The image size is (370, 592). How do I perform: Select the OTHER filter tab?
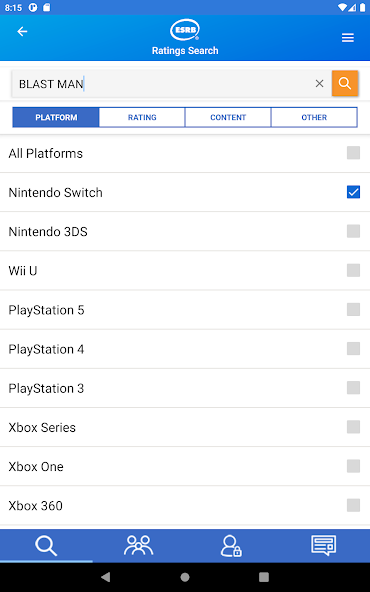click(x=314, y=117)
